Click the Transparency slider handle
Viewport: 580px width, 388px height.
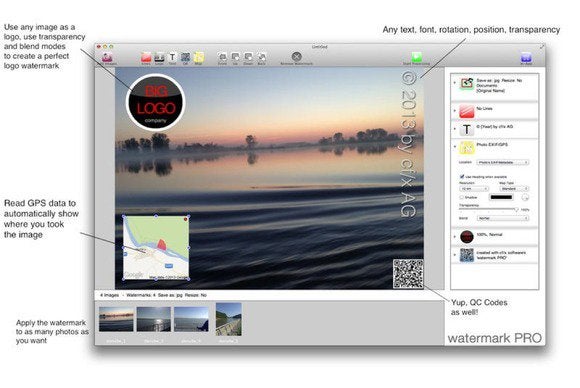(x=516, y=210)
